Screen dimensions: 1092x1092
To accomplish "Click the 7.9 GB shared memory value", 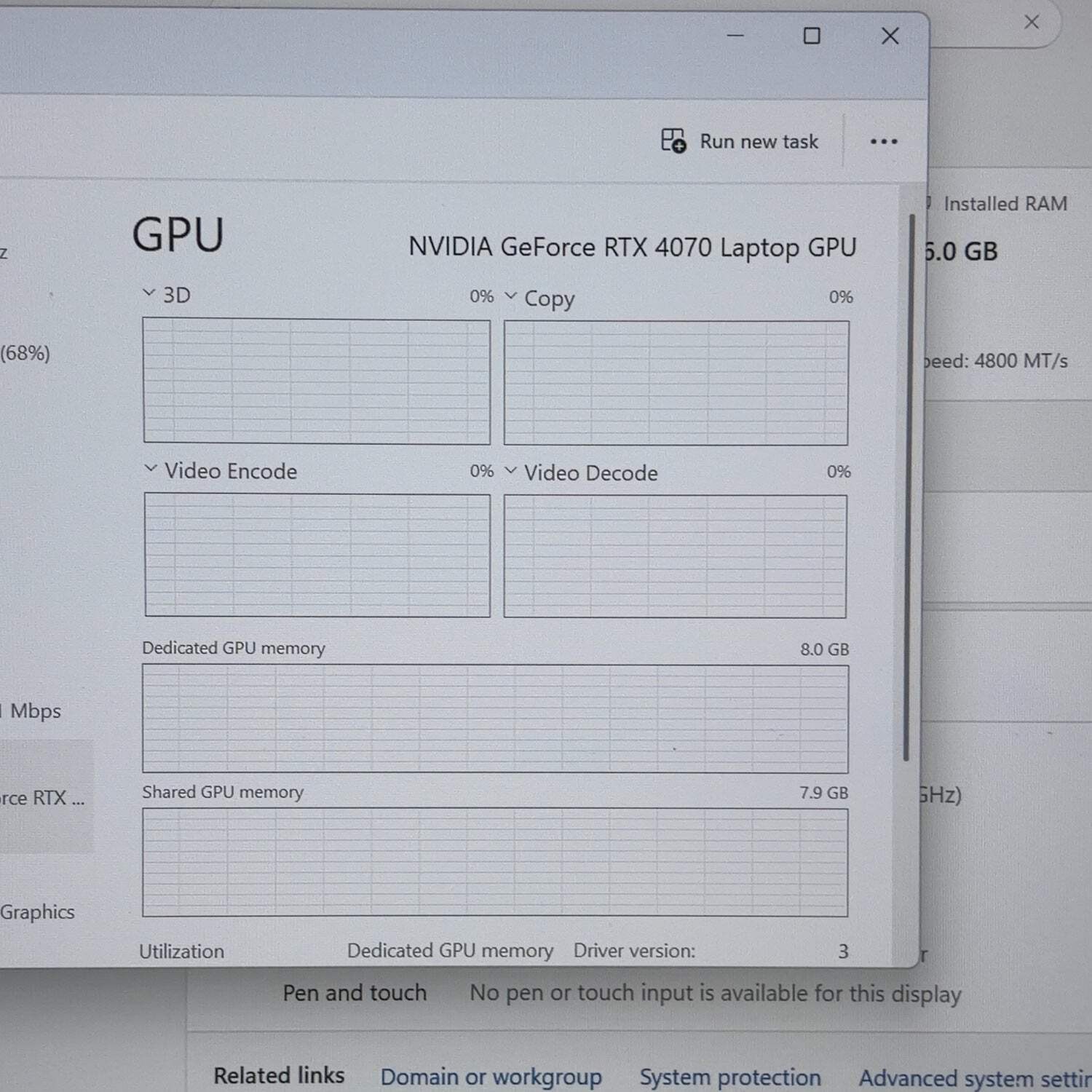I will [x=824, y=793].
